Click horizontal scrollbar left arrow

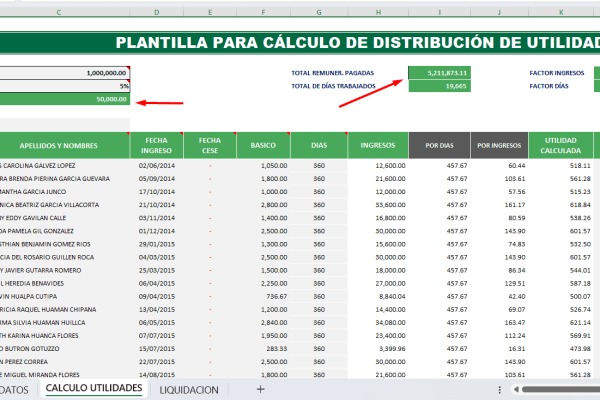click(x=516, y=390)
